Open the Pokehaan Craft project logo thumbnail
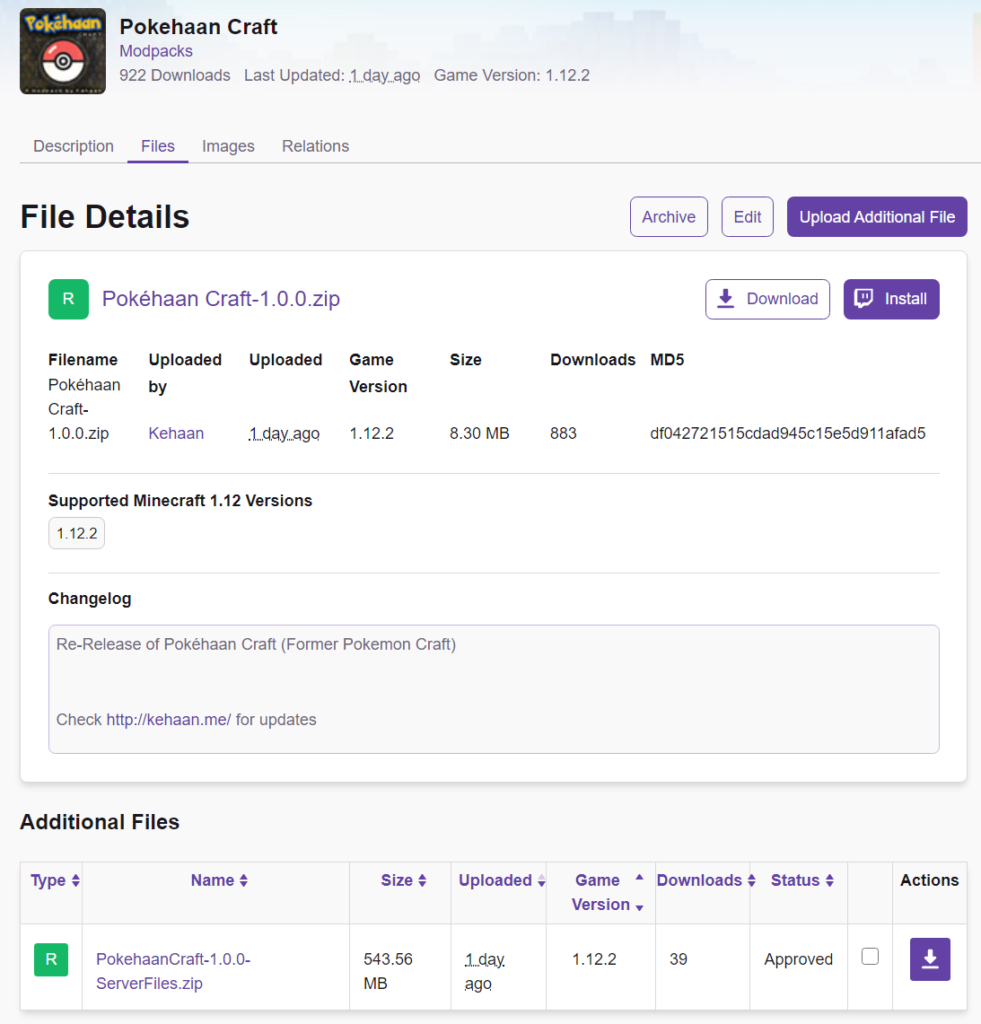 [63, 51]
